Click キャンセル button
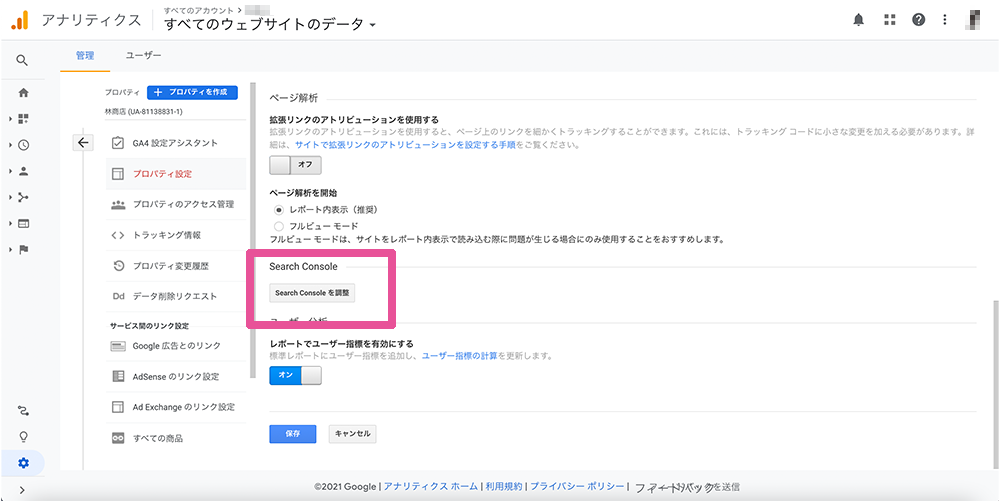The image size is (1000, 501). (x=353, y=433)
